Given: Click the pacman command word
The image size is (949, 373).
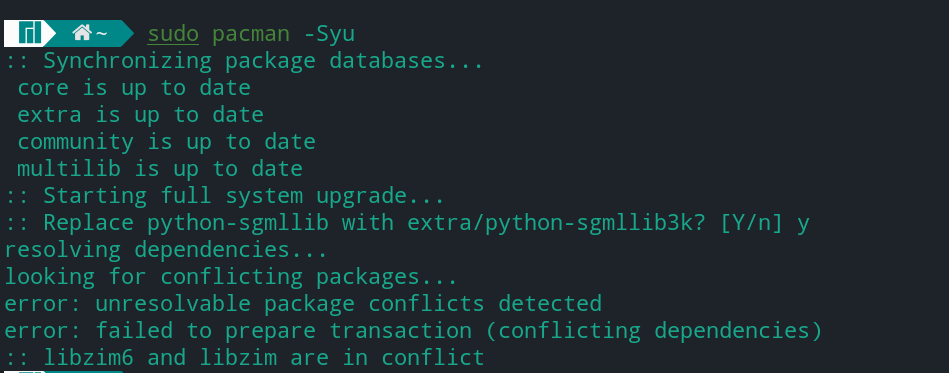Looking at the screenshot, I should click(251, 34).
